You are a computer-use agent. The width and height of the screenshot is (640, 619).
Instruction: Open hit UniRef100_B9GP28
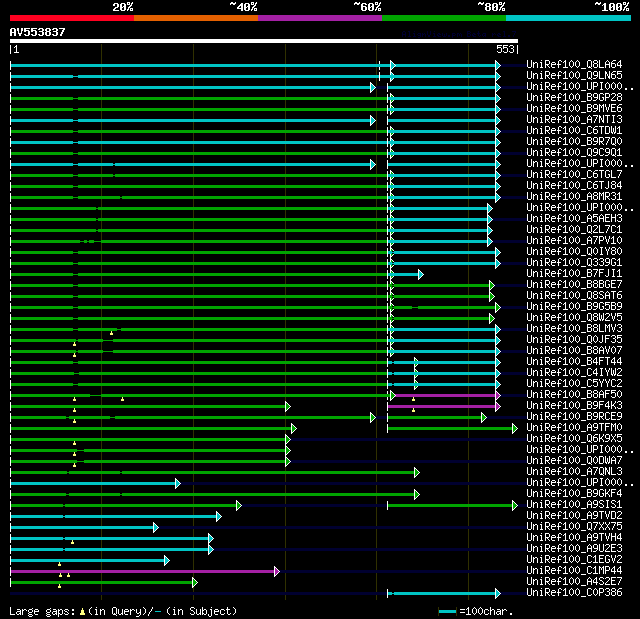click(x=574, y=98)
